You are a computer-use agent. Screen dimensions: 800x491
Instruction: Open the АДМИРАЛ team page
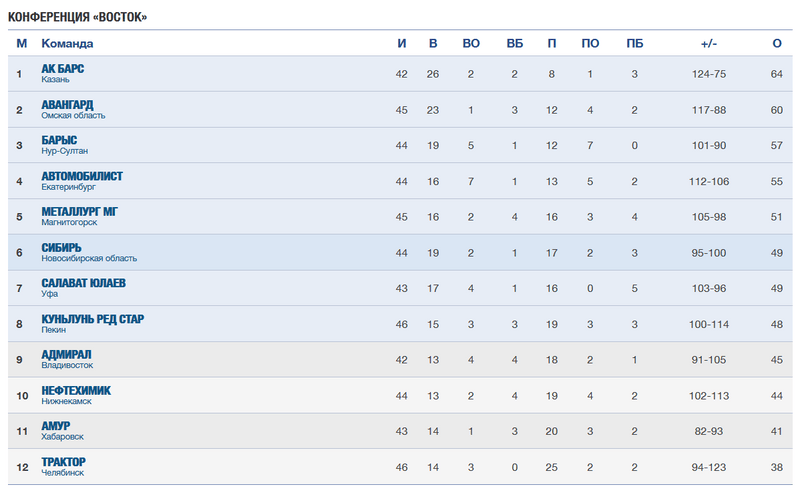66,355
